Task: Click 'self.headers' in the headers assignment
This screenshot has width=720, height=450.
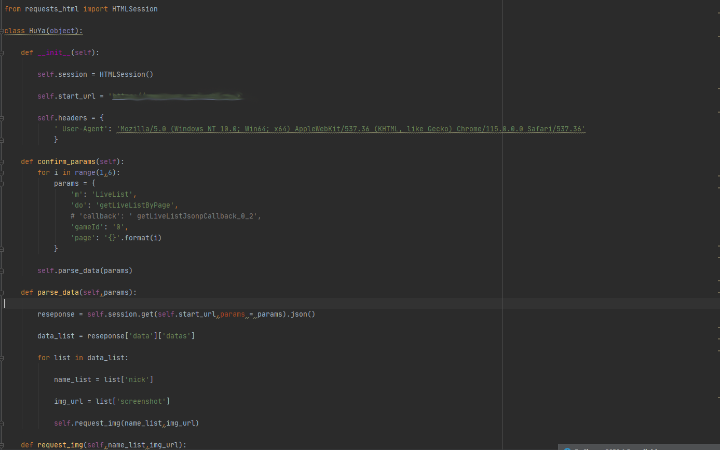Action: pos(62,118)
